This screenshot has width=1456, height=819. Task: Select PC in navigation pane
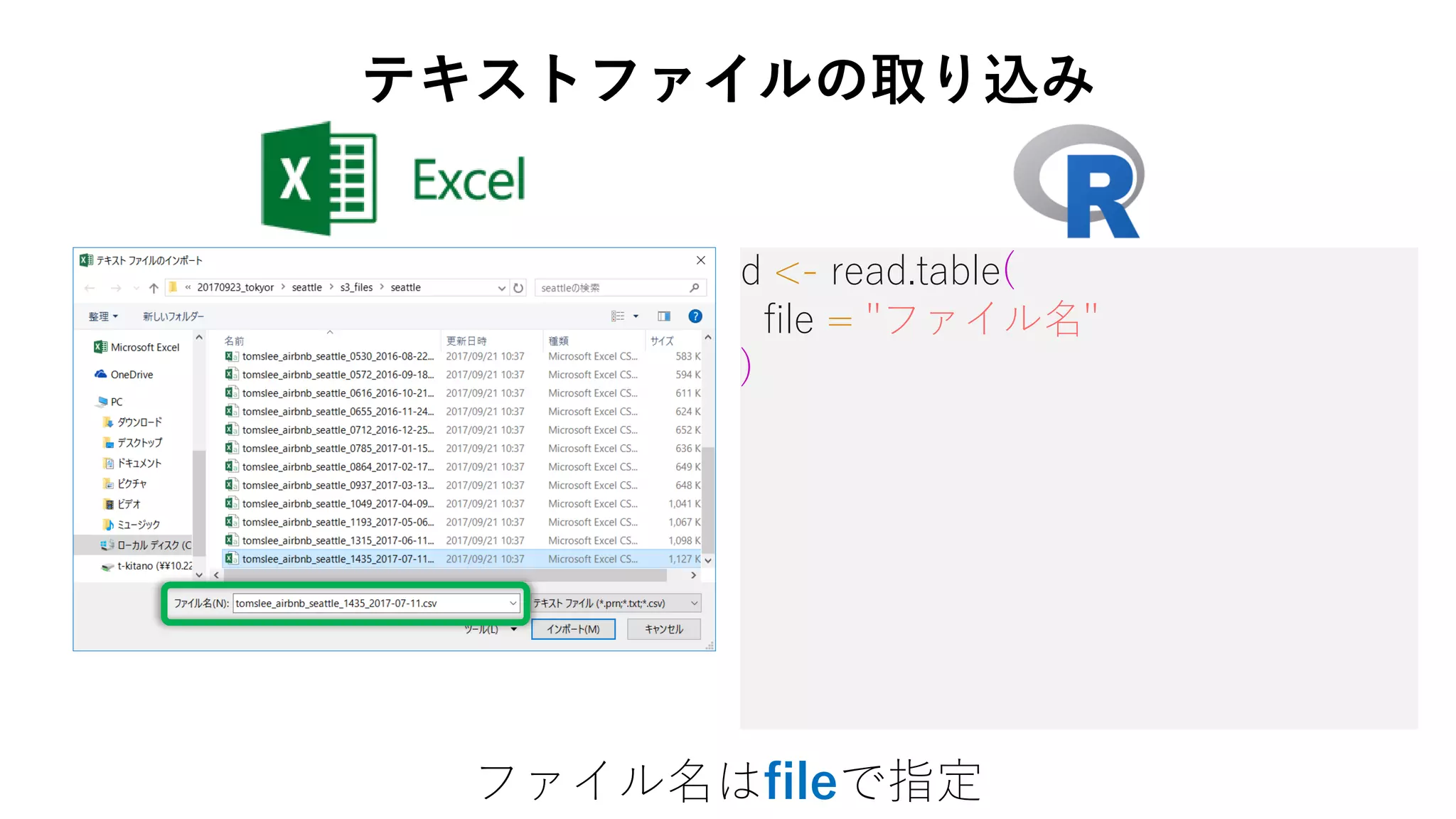[x=109, y=402]
